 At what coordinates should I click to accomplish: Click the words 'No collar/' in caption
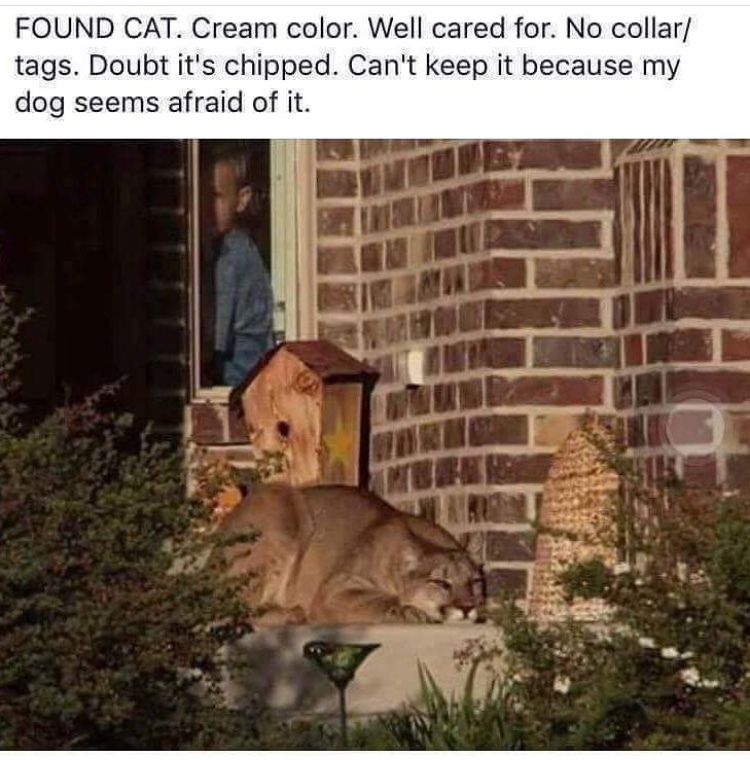pos(627,29)
